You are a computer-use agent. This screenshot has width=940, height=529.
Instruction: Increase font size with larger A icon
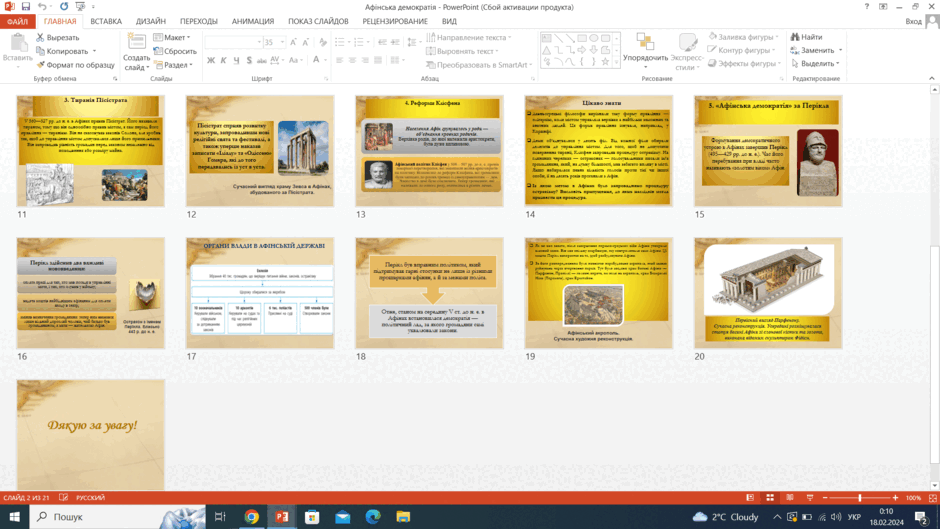pyautogui.click(x=293, y=42)
